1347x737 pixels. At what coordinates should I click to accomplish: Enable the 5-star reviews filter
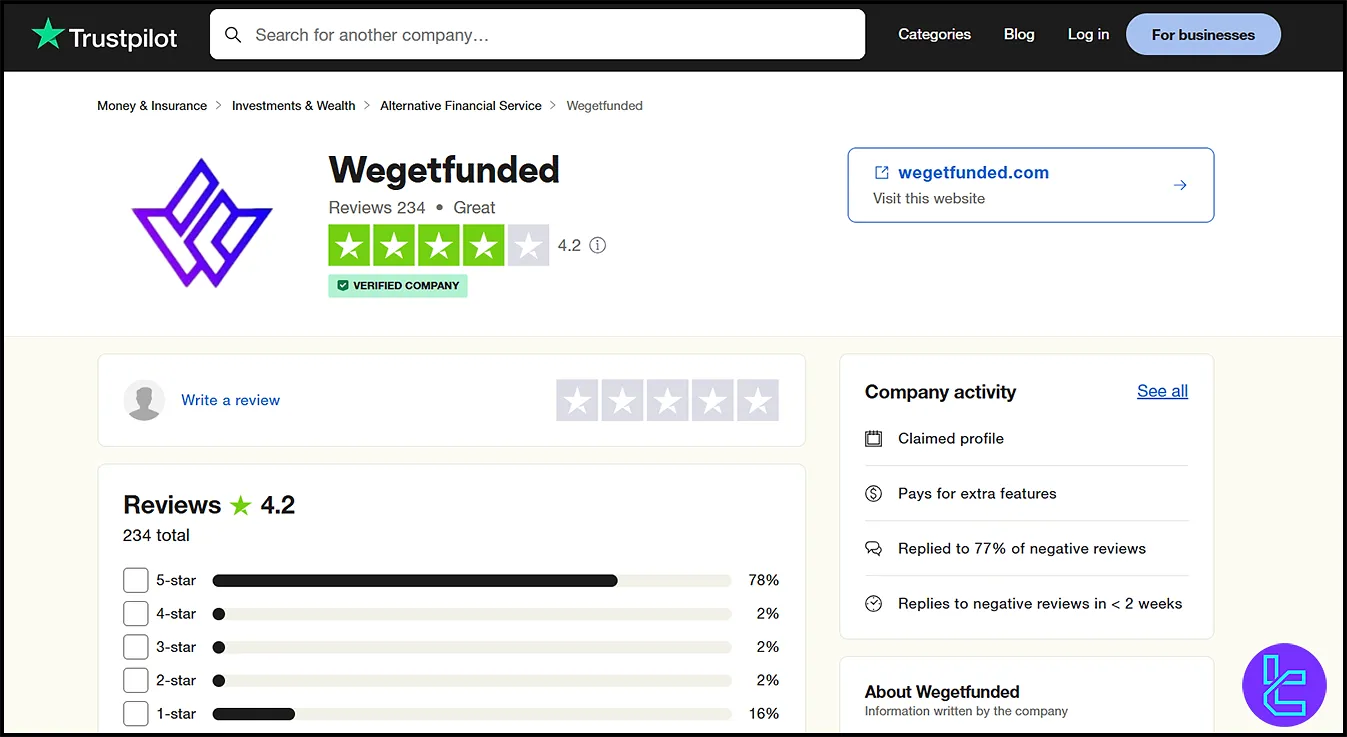(135, 580)
